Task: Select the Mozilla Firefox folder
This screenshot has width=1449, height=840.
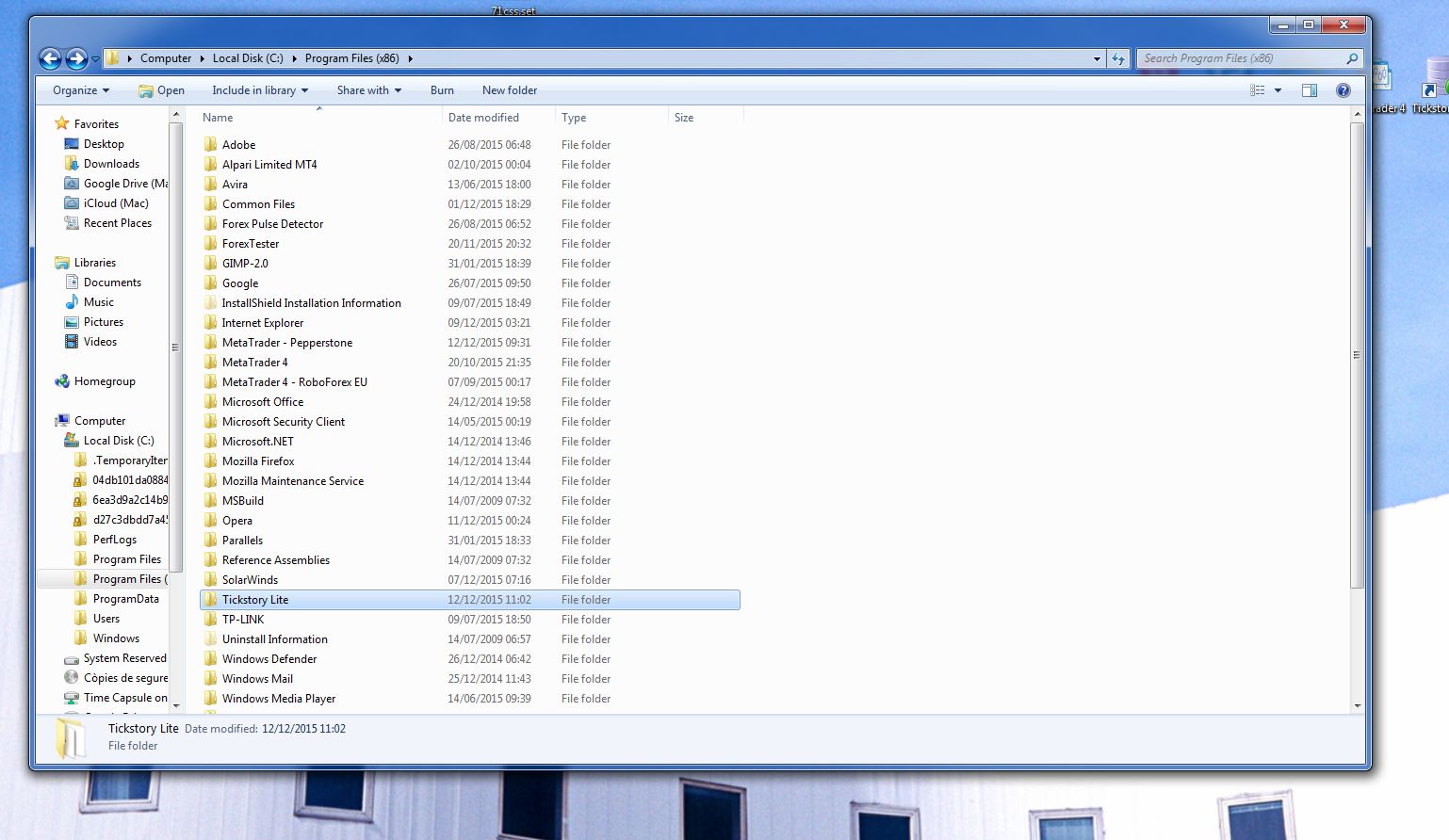Action: tap(258, 461)
